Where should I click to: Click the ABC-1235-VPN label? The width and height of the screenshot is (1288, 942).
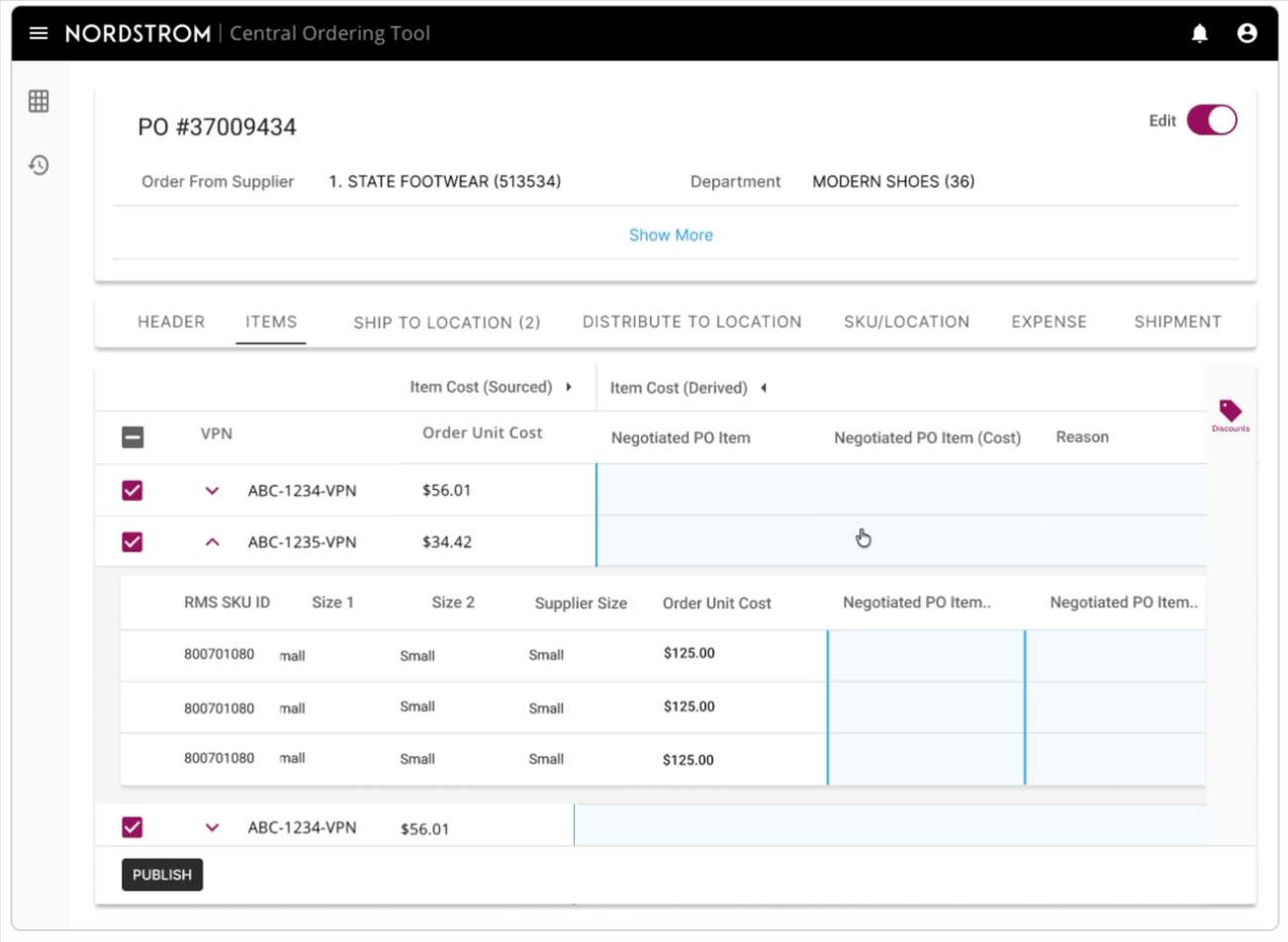tap(302, 542)
